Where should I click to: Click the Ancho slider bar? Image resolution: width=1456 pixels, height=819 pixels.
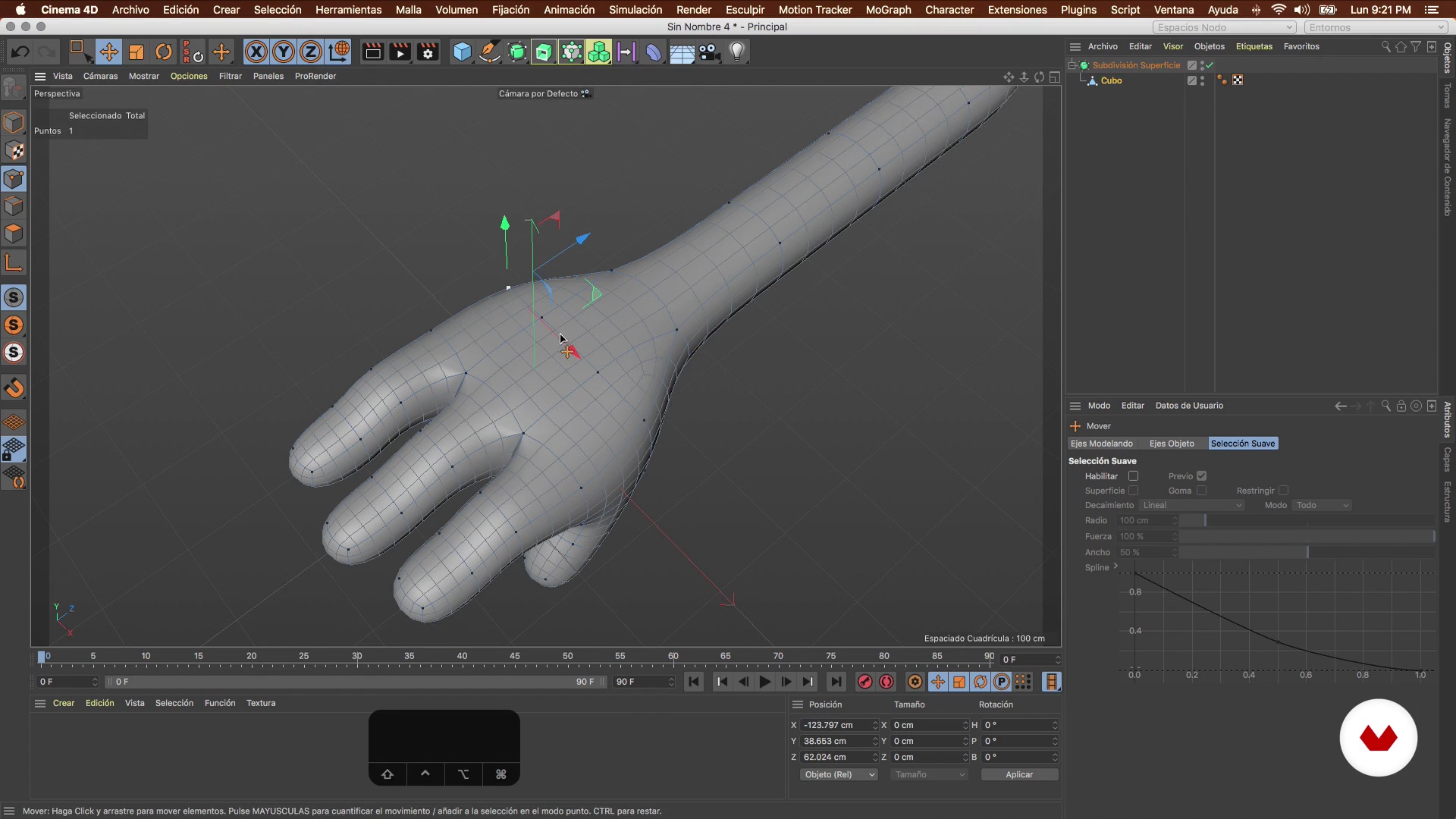click(1306, 553)
